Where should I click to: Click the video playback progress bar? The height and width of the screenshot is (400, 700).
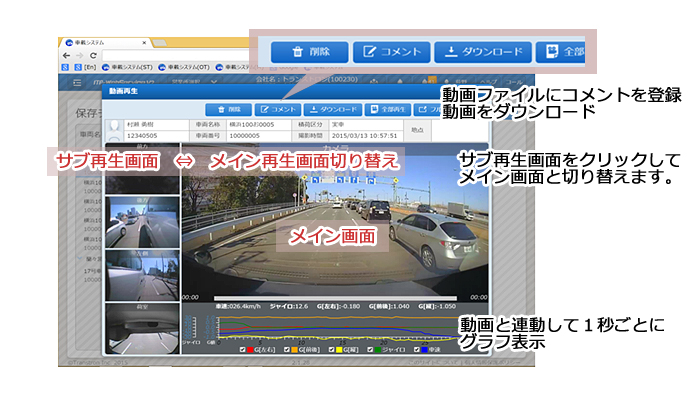click(x=335, y=298)
